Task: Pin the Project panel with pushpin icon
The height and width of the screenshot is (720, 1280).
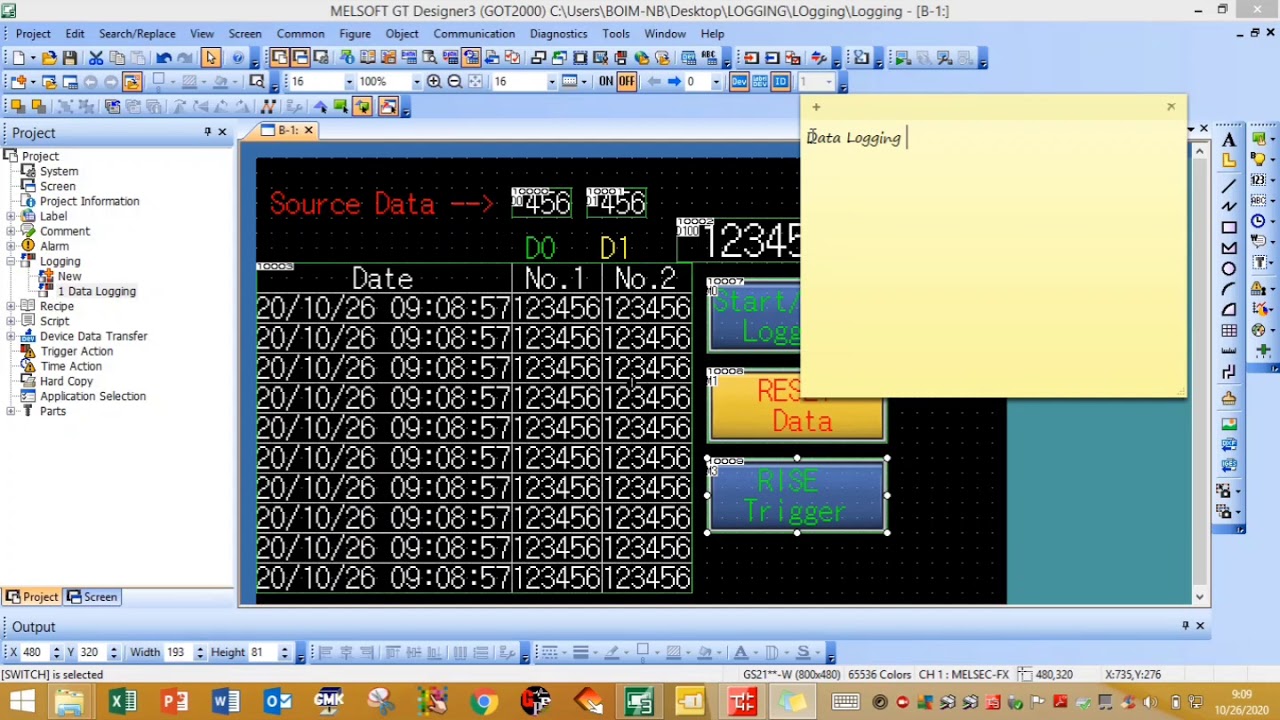Action: [208, 132]
